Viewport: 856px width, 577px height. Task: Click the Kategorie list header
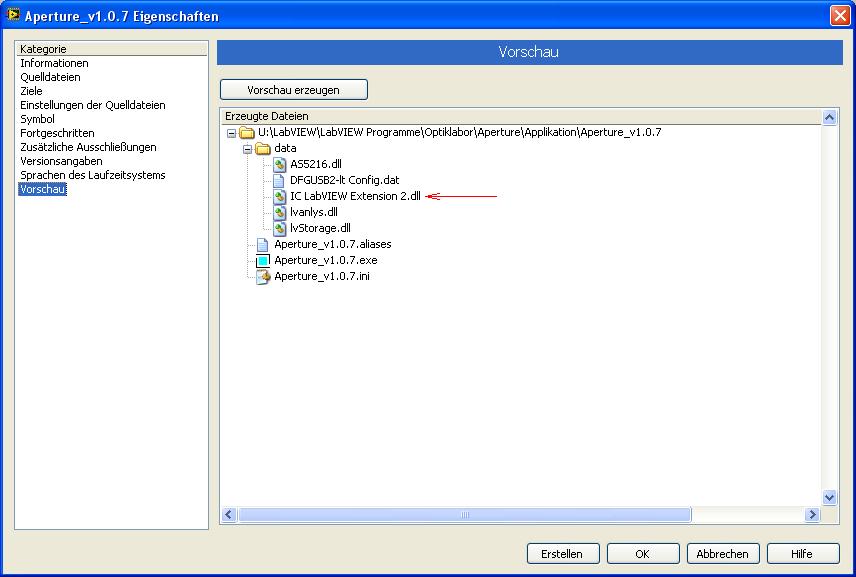112,49
